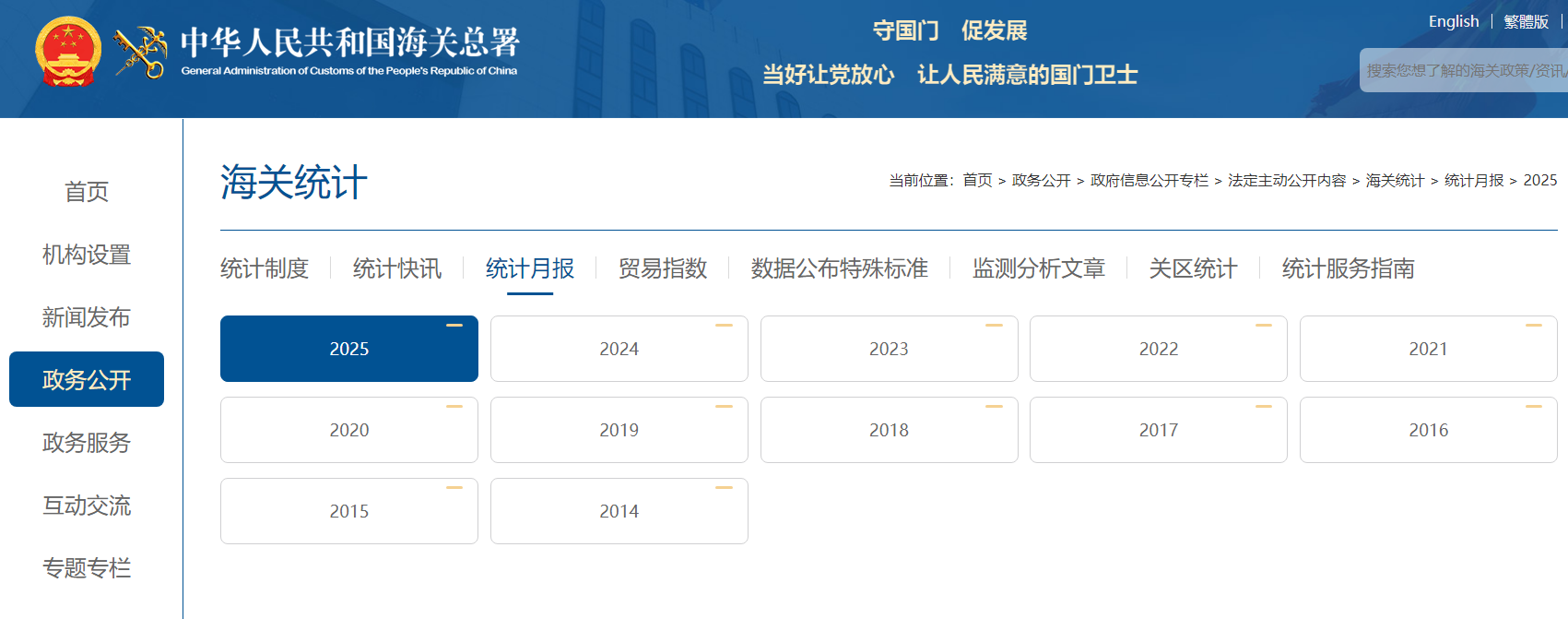Go to 首页 in the sidebar
The height and width of the screenshot is (619, 1568).
(87, 192)
